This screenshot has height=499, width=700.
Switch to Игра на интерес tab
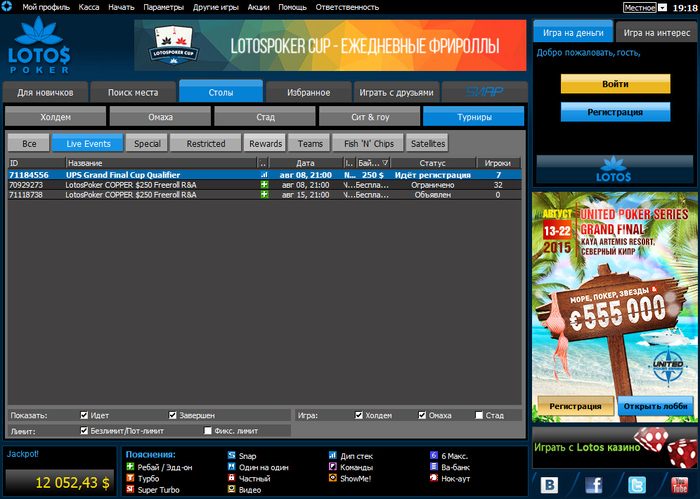(x=656, y=33)
